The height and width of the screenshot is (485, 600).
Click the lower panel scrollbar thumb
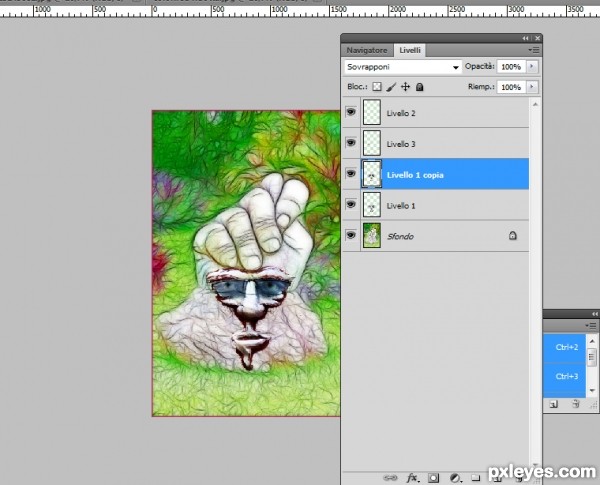coord(592,357)
